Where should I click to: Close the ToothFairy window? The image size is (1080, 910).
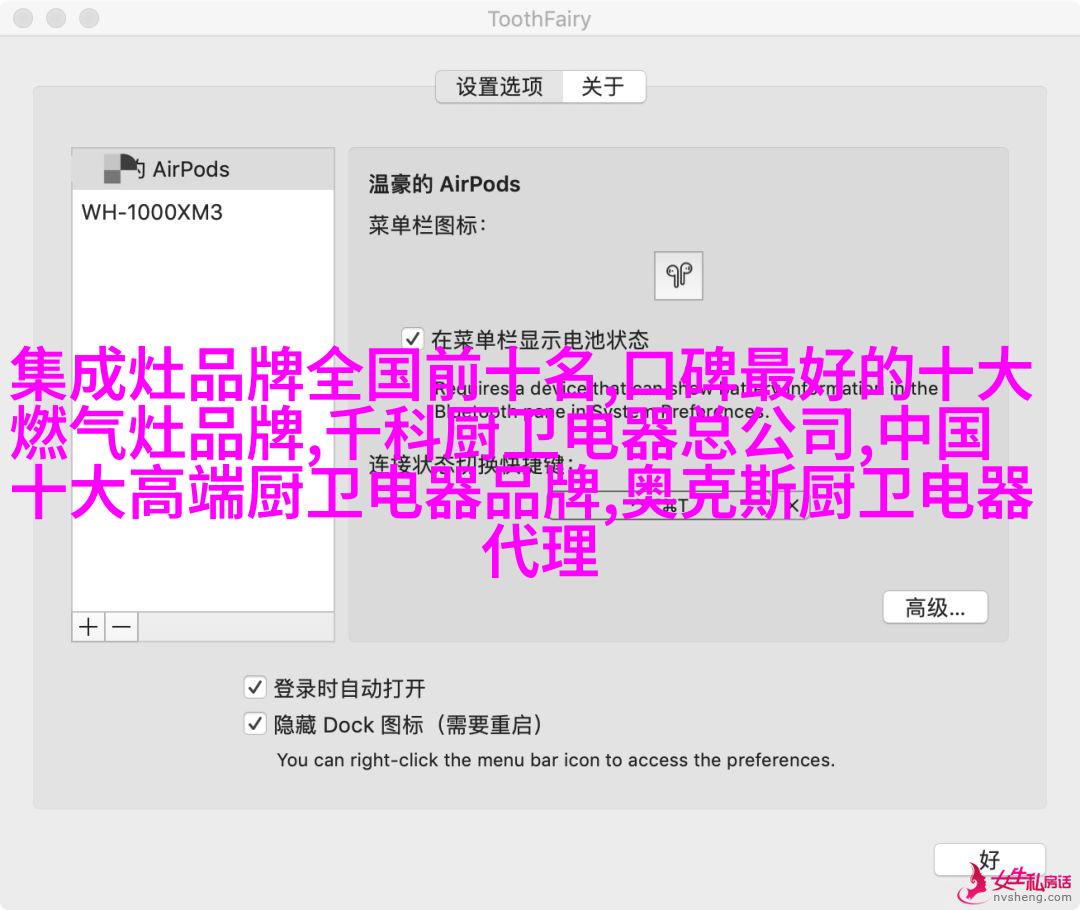(x=23, y=18)
